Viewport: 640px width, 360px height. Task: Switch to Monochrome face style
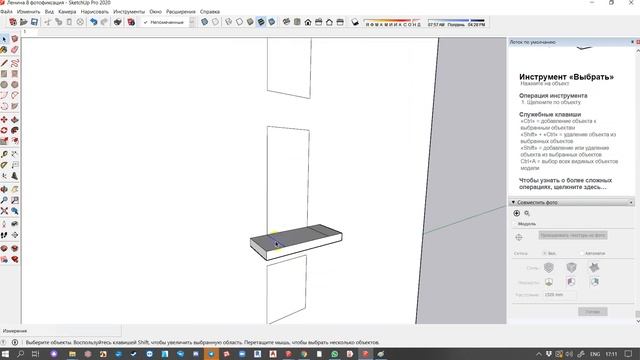(271, 22)
